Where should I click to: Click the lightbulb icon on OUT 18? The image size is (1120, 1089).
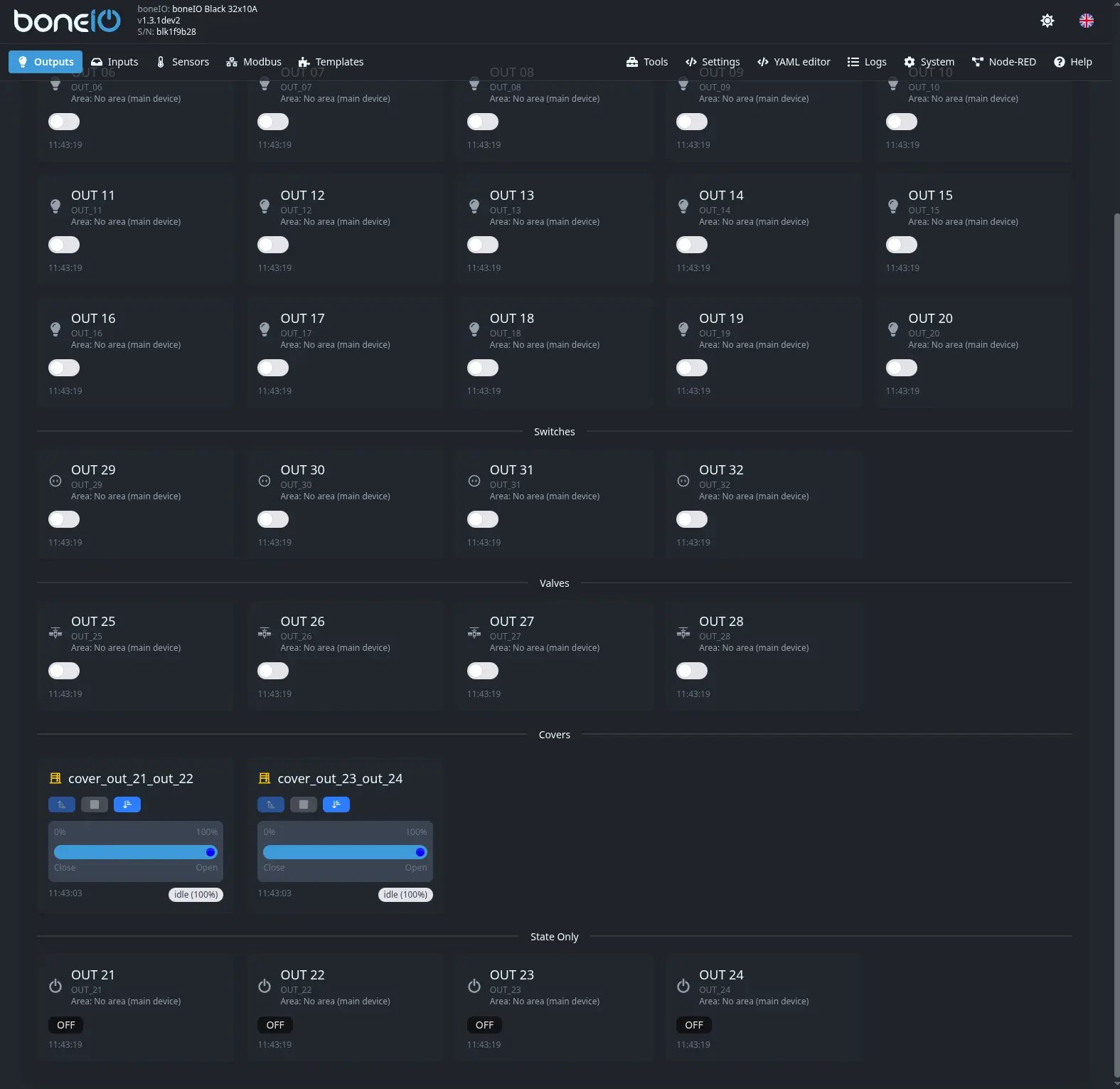[x=474, y=329]
